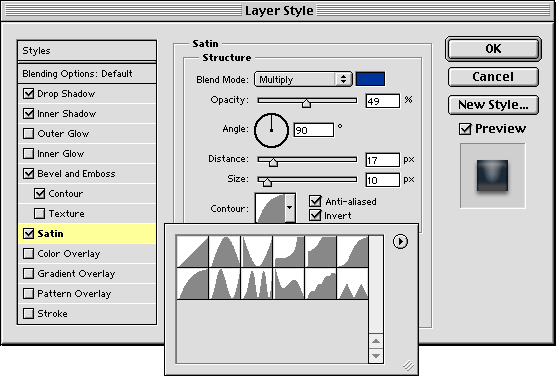Click the Distance value field
Screen dimensions: 556x376
pyautogui.click(x=383, y=160)
